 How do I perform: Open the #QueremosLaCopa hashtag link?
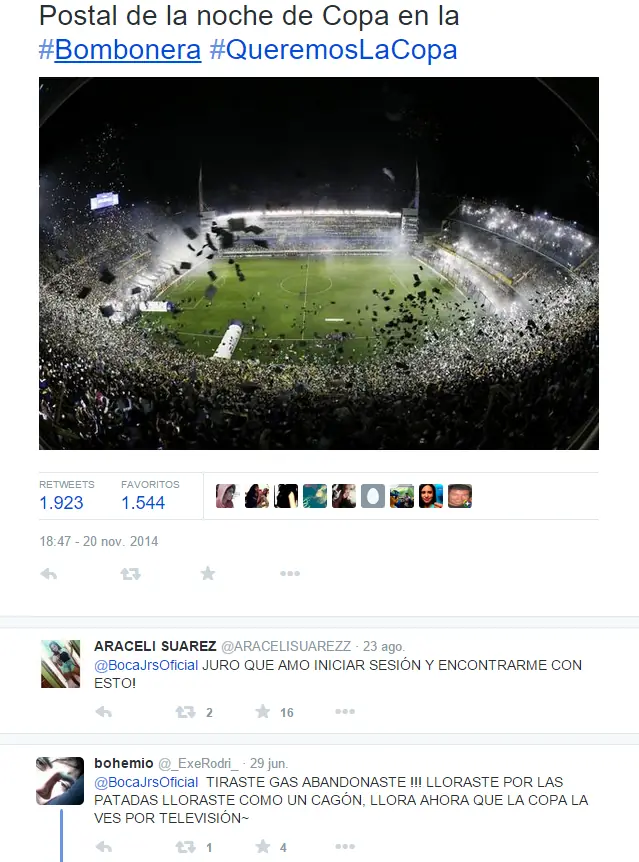333,50
